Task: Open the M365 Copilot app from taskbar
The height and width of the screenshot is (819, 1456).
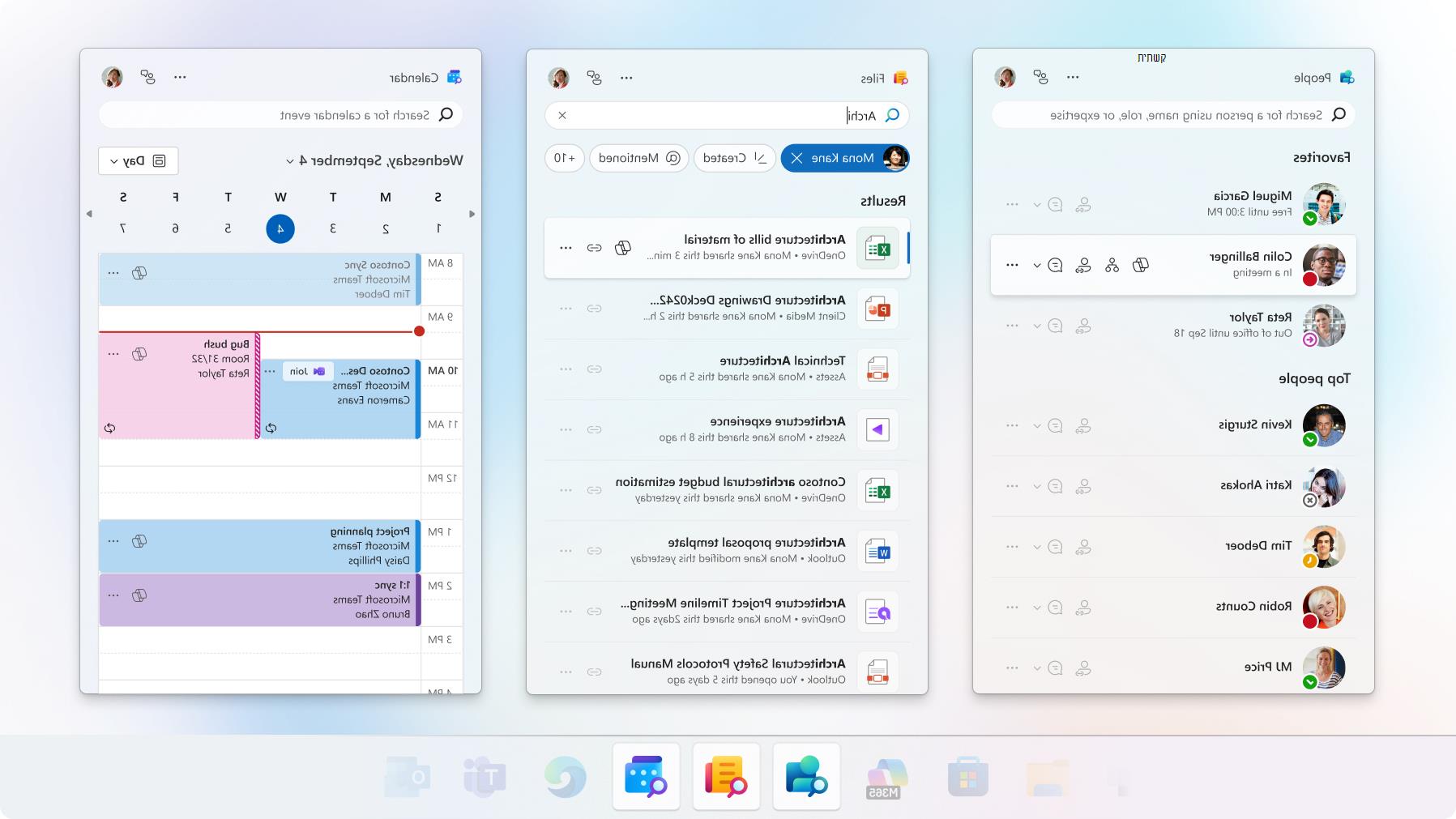Action: click(x=886, y=778)
